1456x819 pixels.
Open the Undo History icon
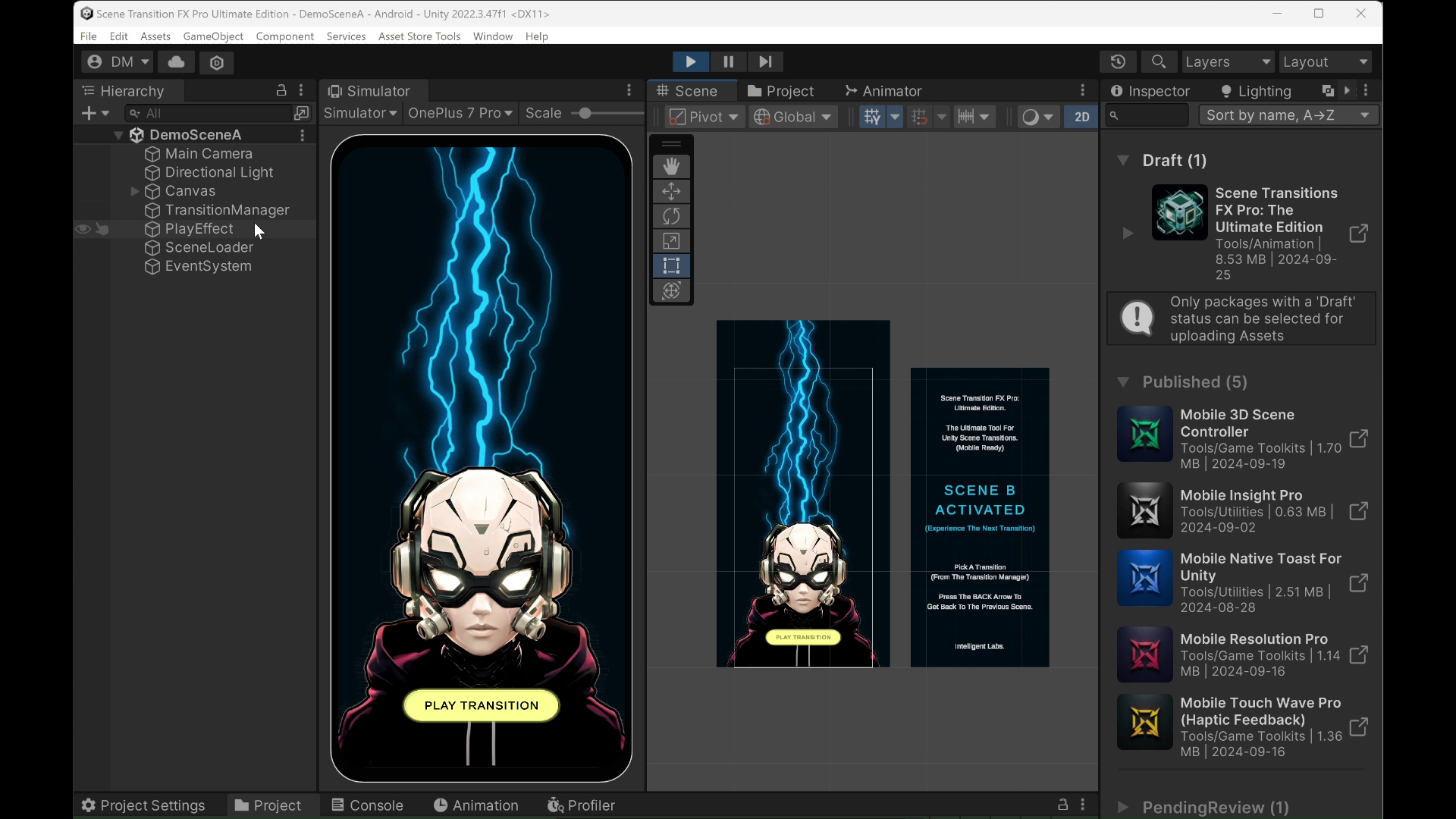click(1118, 61)
